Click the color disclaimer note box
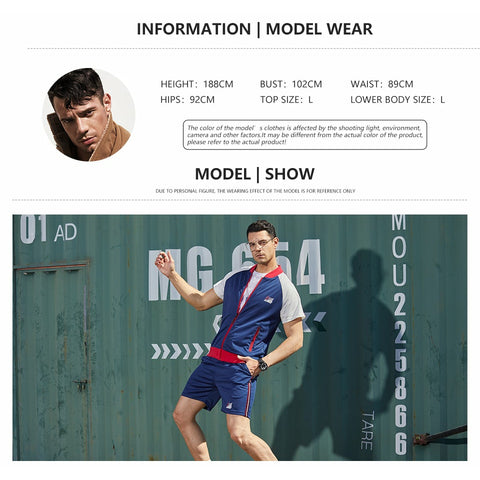This screenshot has height=480, width=480. (x=305, y=135)
